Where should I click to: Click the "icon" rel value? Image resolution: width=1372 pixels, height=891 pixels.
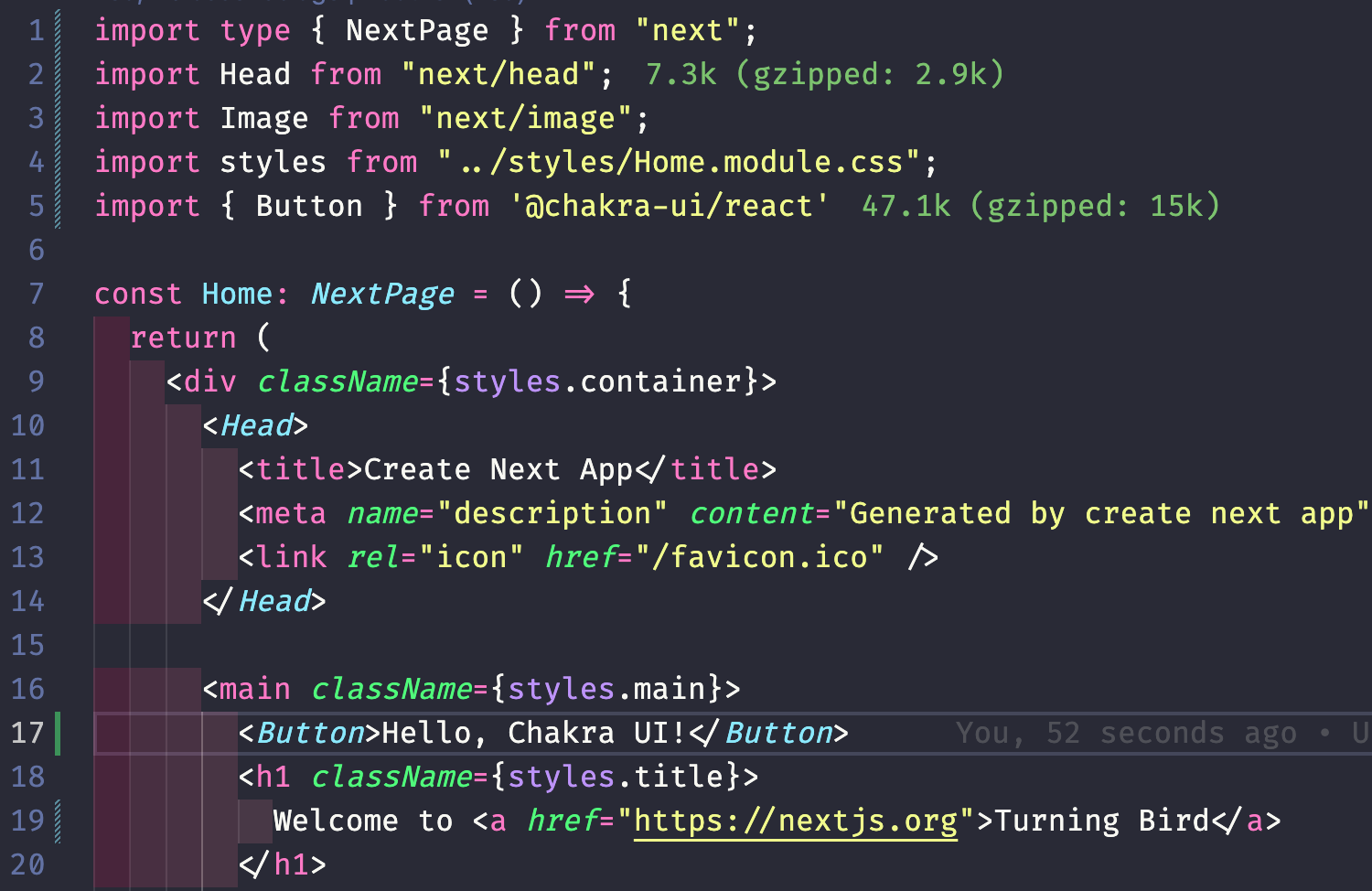(x=472, y=557)
